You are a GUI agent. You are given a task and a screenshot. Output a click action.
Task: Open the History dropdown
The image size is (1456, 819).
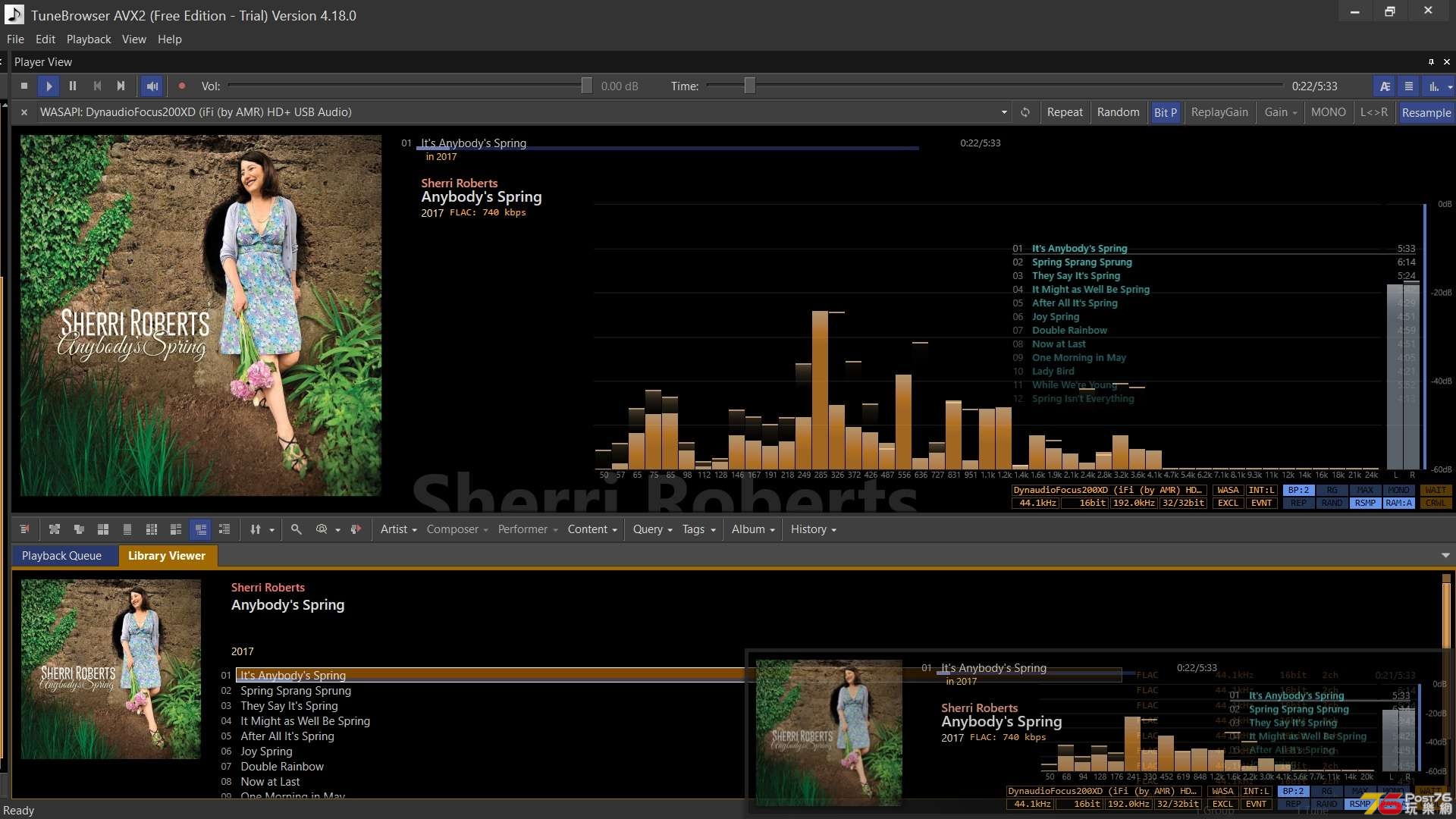[813, 529]
